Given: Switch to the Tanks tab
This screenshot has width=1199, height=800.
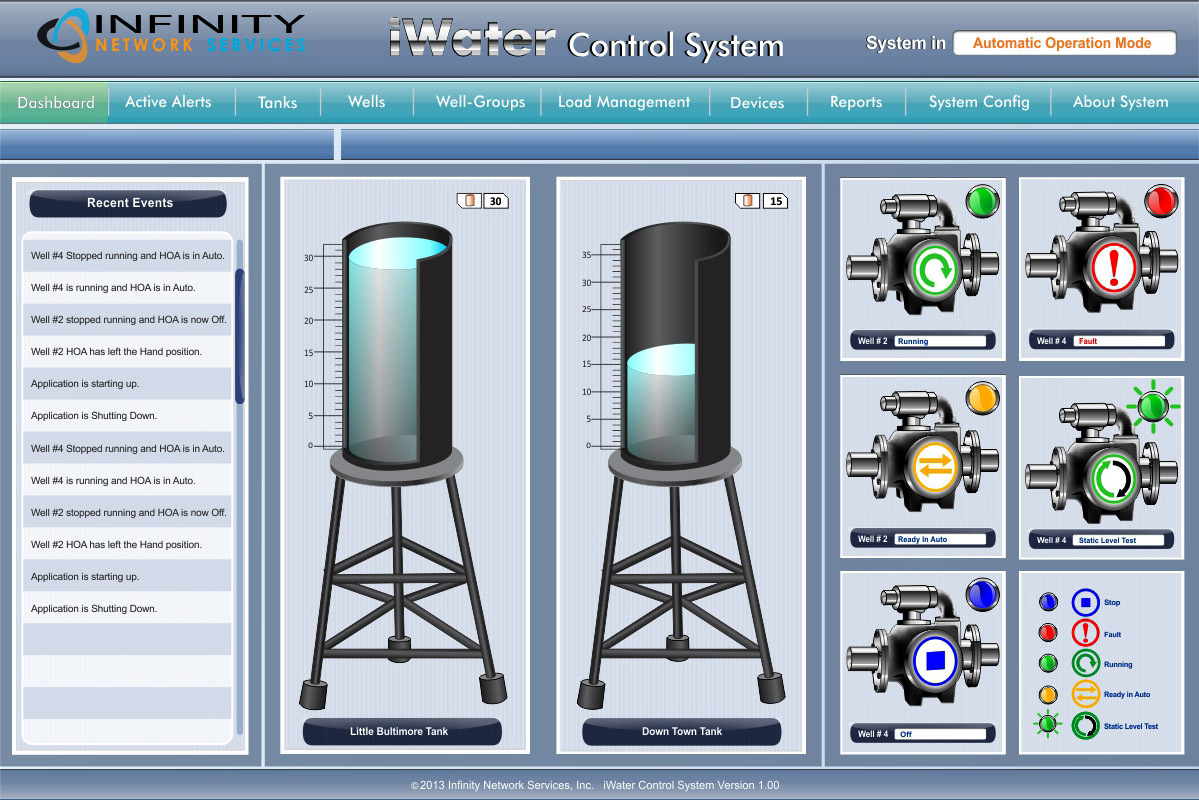Looking at the screenshot, I should pos(277,102).
